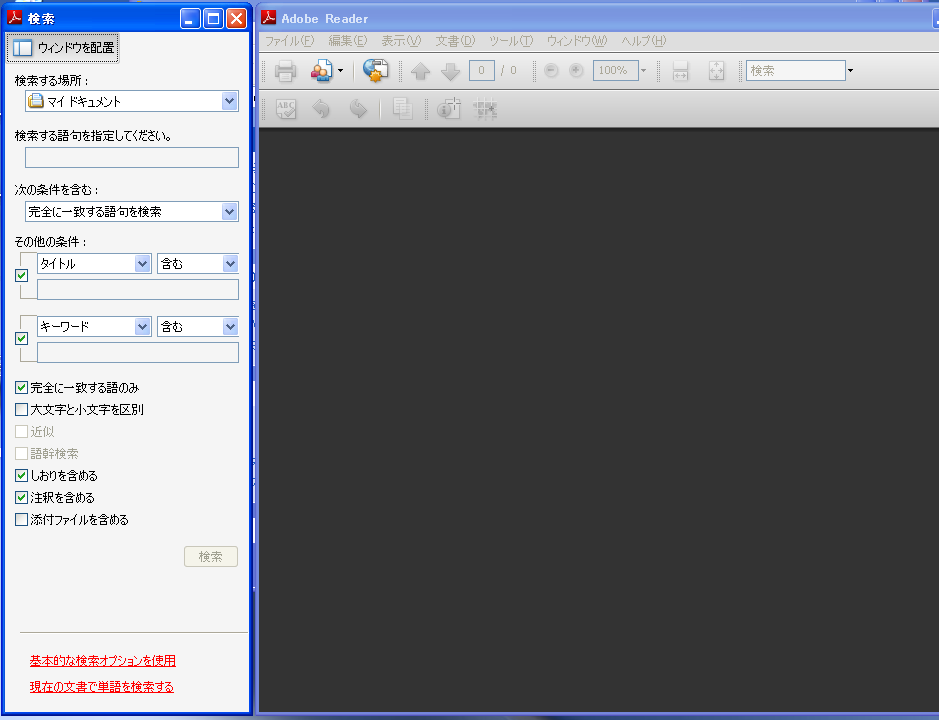Open the キーワード criteria dropdown
The width and height of the screenshot is (939, 720).
[94, 326]
